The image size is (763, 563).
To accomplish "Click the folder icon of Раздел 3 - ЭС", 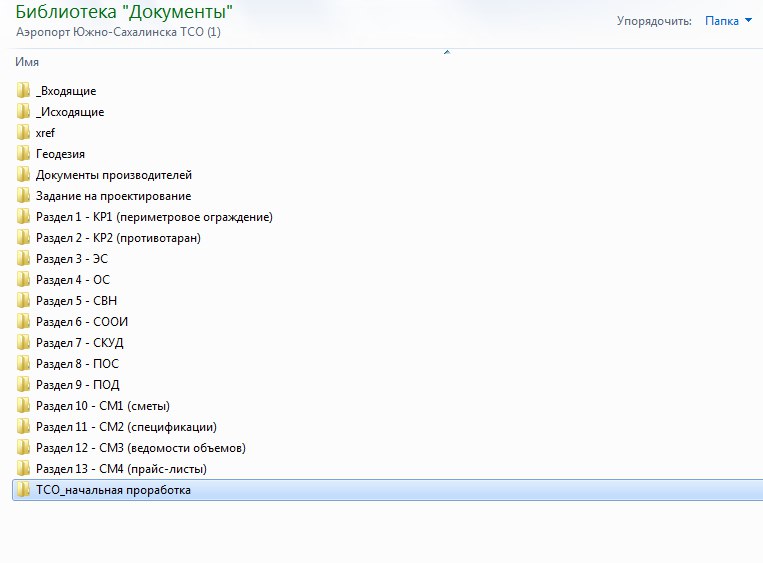I will click(x=23, y=258).
